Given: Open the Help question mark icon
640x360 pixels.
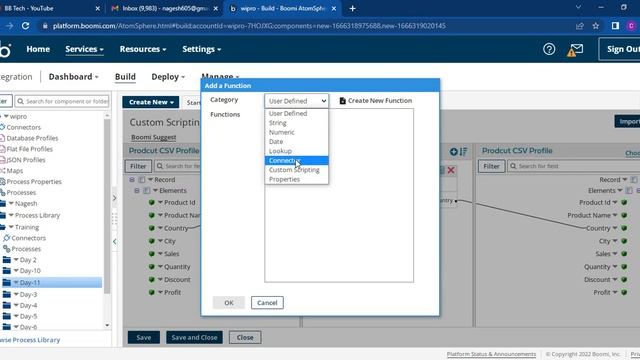Looking at the screenshot, I should coord(549,49).
